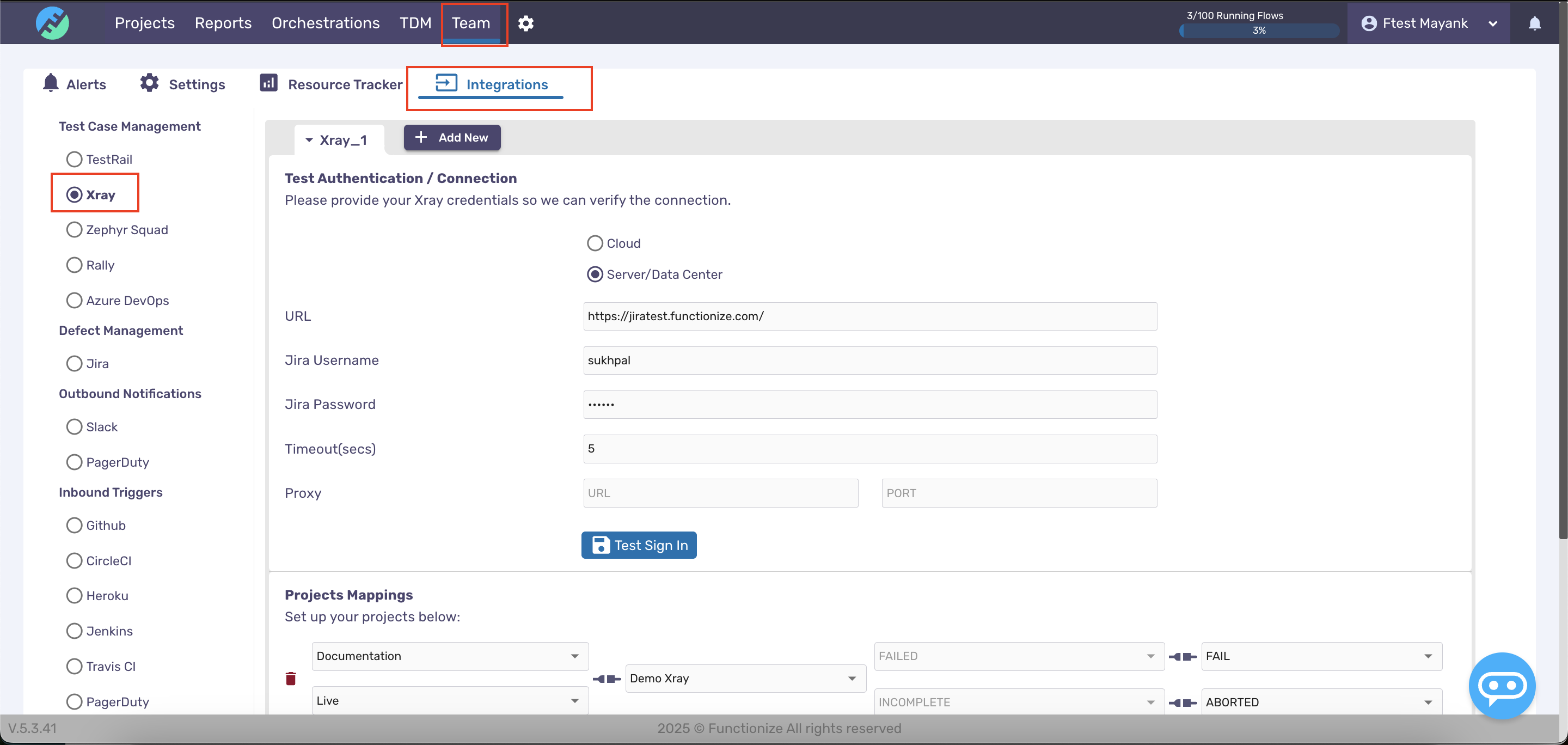Delete the Documentation project mapping with trash icon
Viewport: 1568px width, 745px height.
(x=291, y=678)
